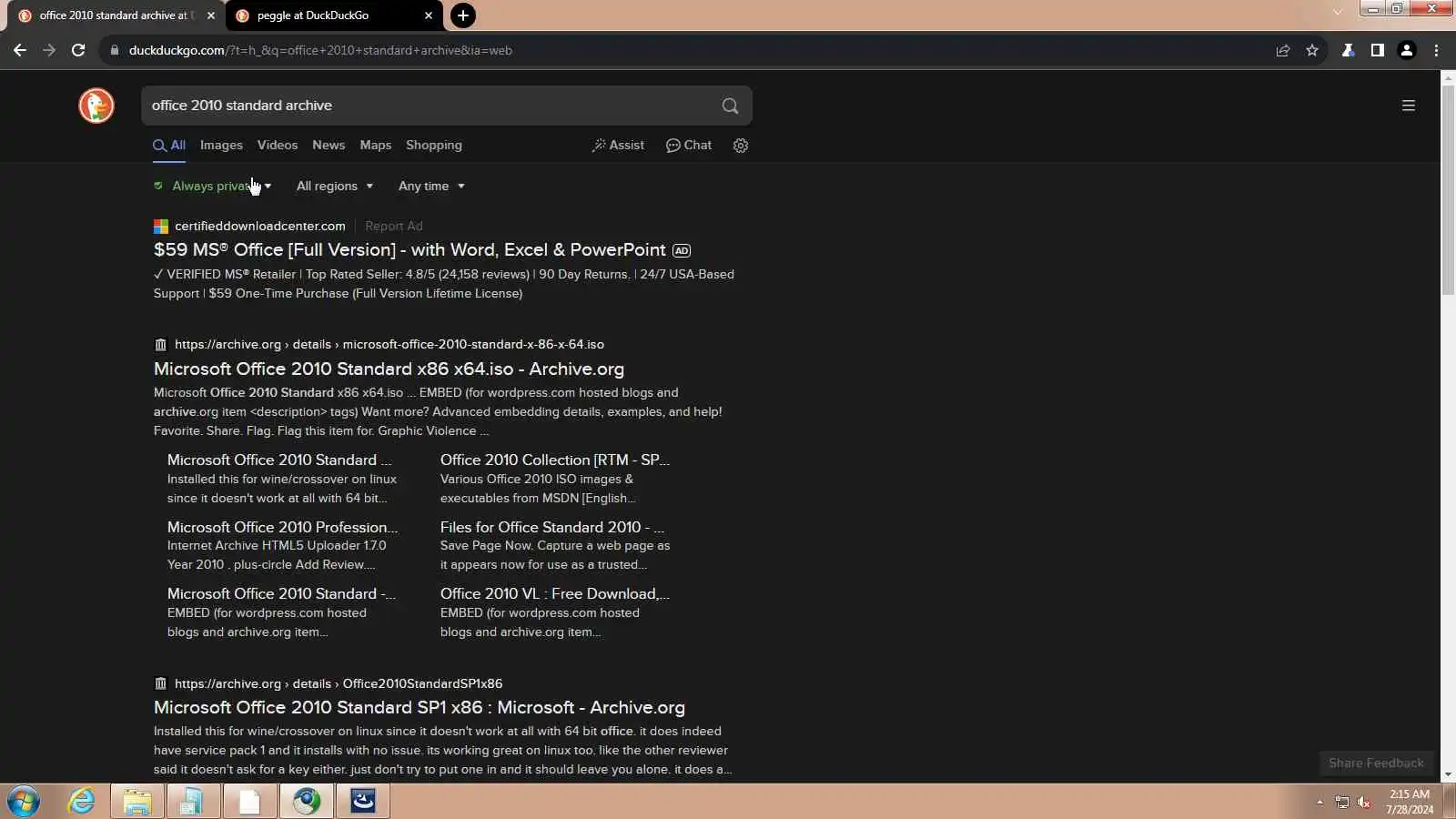Open File Explorer from taskbar
The width and height of the screenshot is (1456, 819).
click(137, 802)
